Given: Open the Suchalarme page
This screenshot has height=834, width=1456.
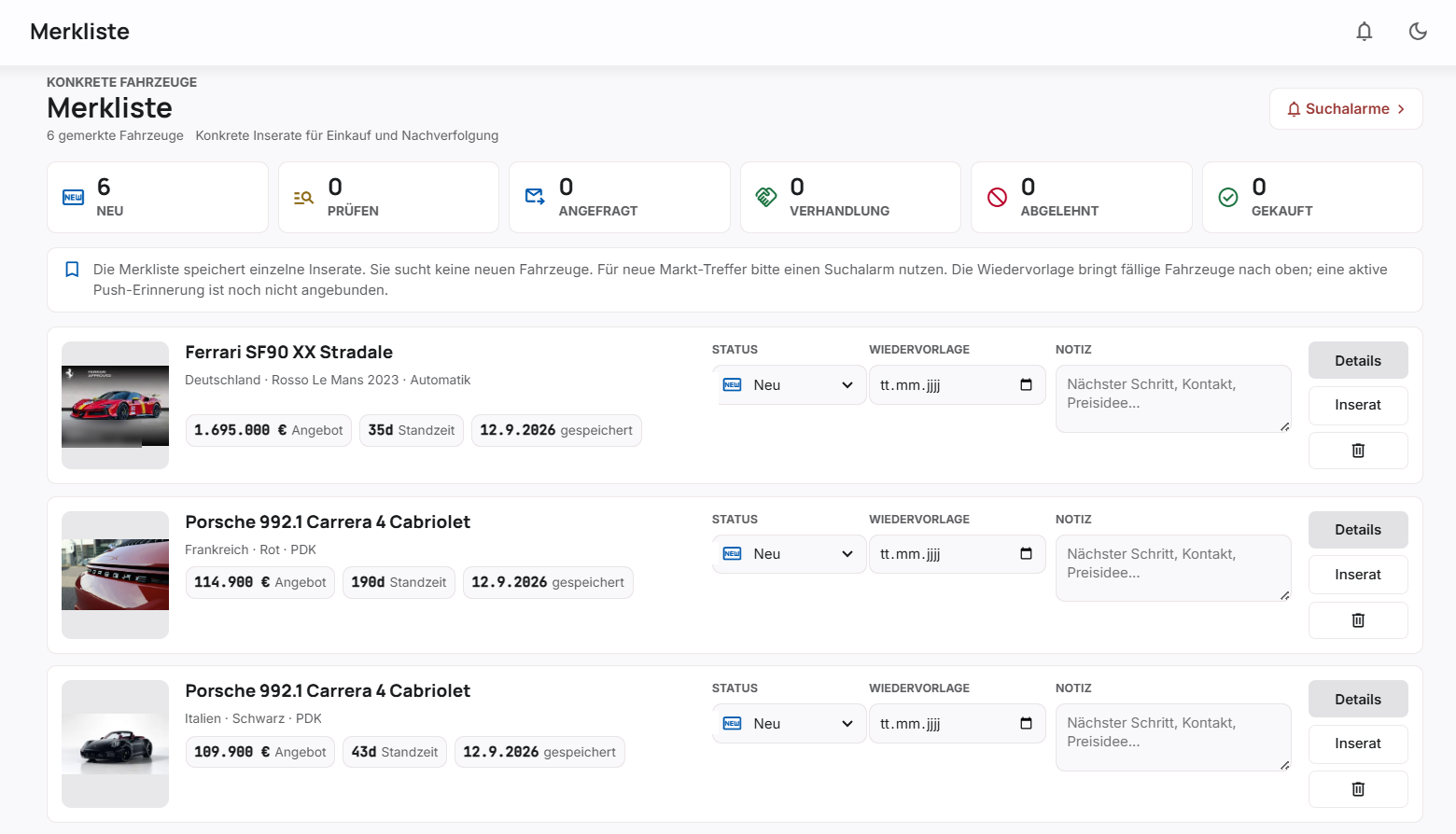Looking at the screenshot, I should [x=1346, y=109].
